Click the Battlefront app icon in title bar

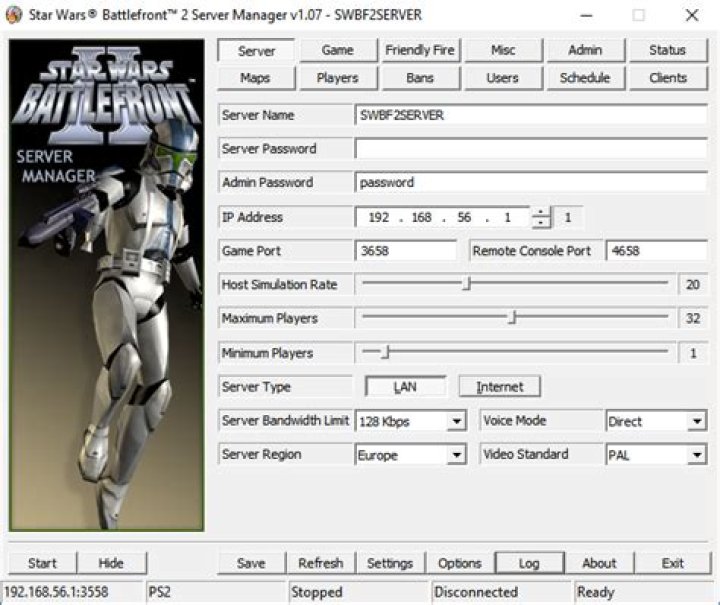click(14, 15)
